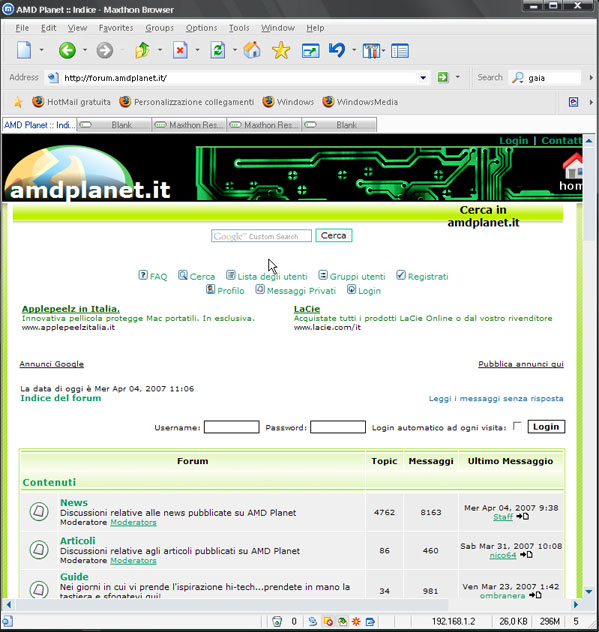The width and height of the screenshot is (599, 632).
Task: Open the New page button dropdown arrow
Action: (42, 50)
